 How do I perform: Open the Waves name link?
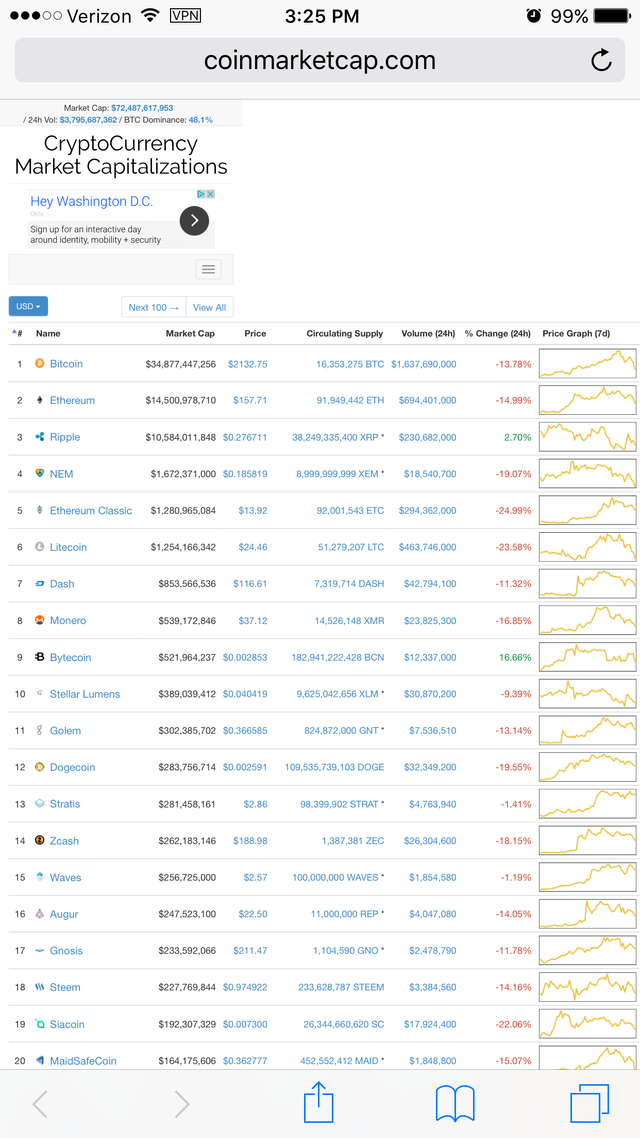[x=65, y=877]
